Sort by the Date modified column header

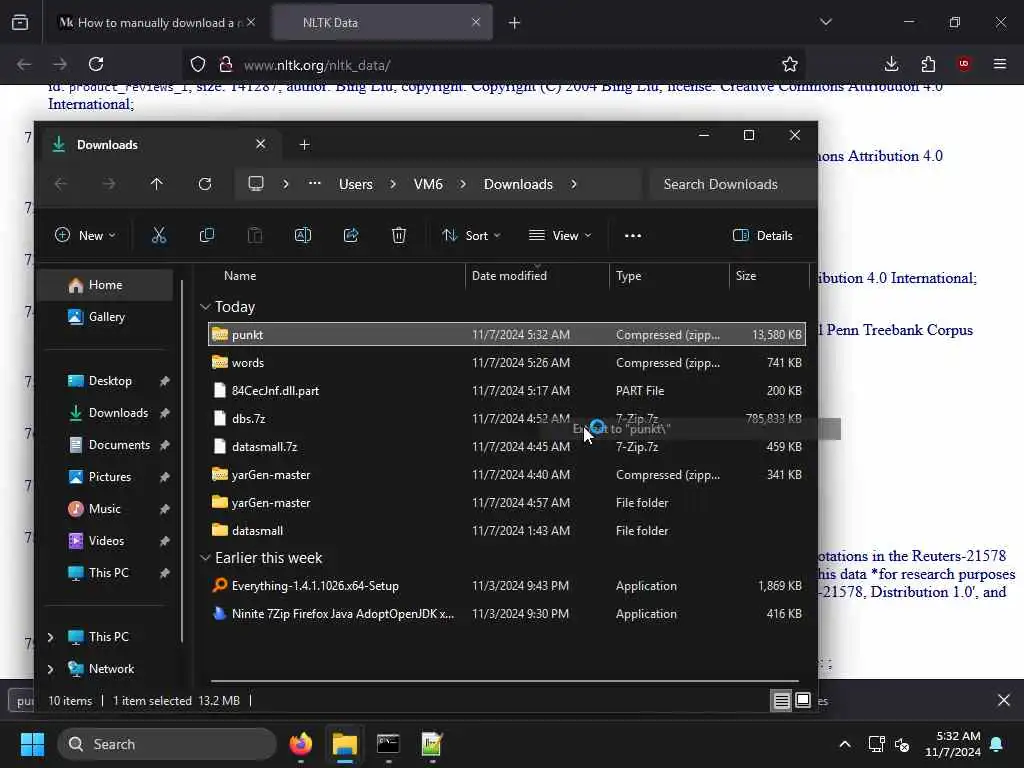pos(537,276)
